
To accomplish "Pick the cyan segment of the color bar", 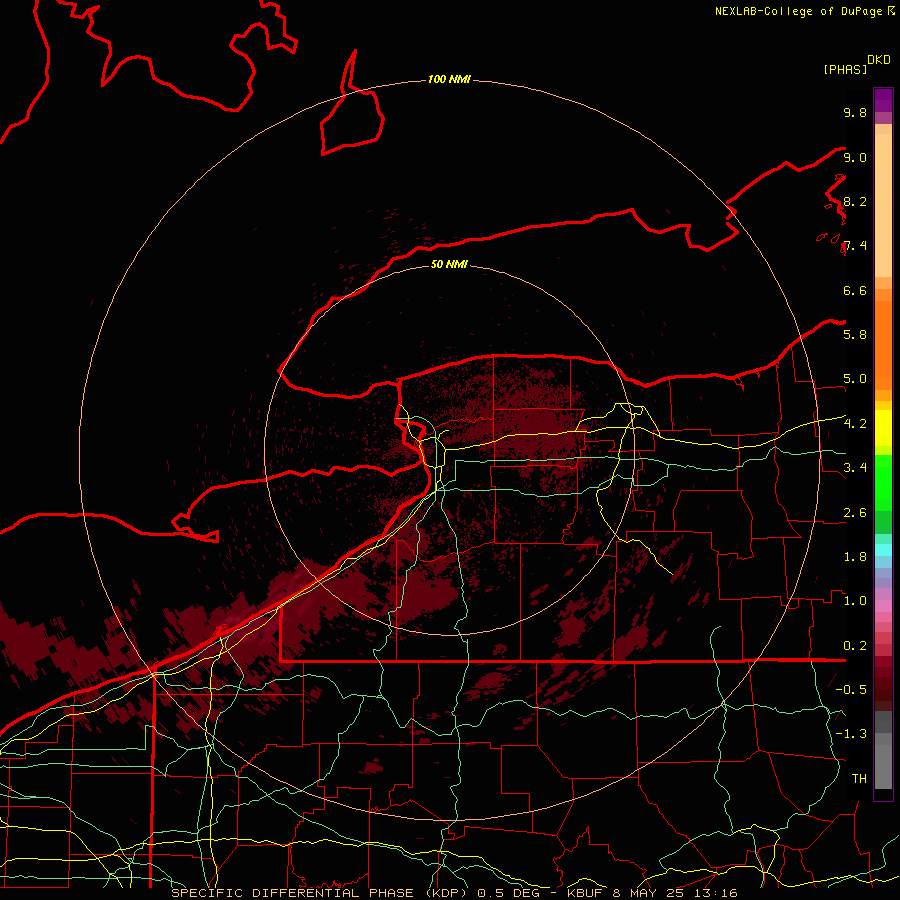I will [883, 550].
